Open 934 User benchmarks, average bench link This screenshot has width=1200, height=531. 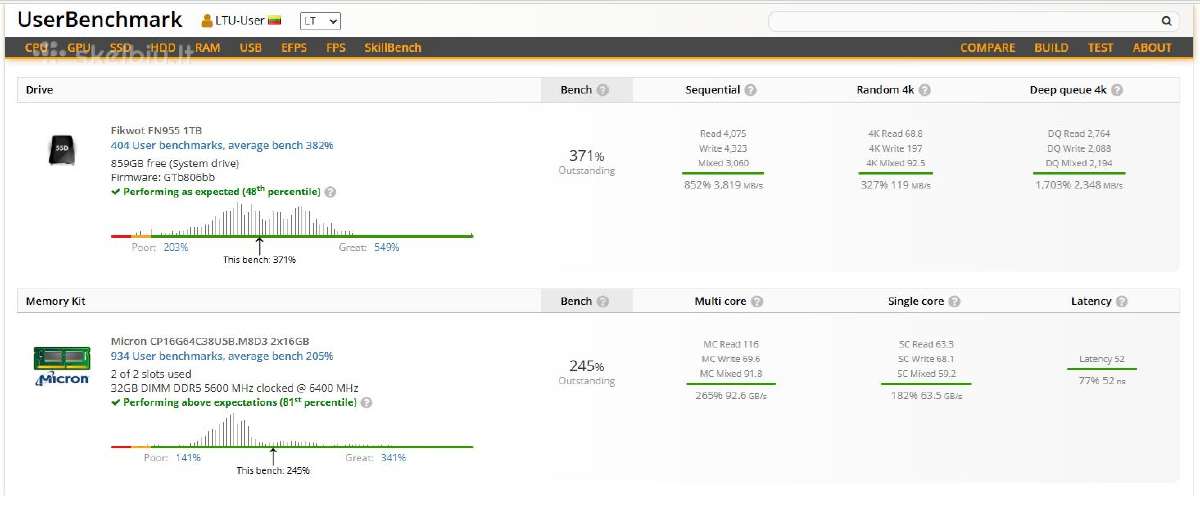coord(222,356)
